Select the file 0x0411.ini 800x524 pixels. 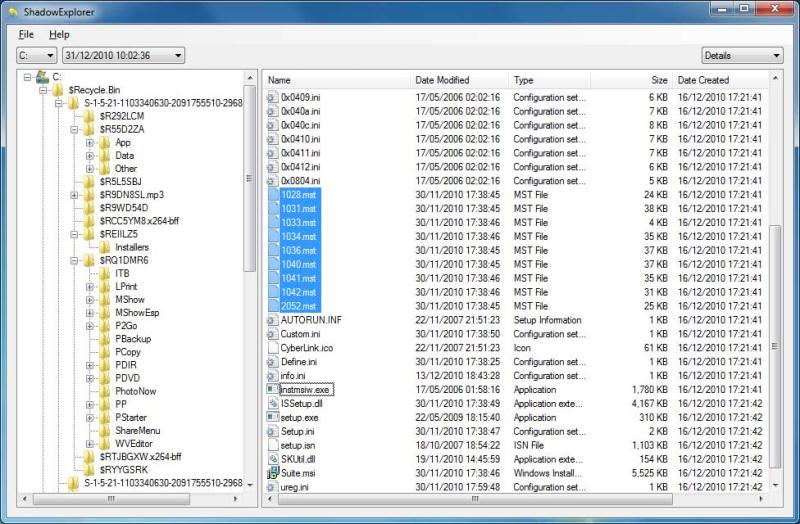coord(301,153)
